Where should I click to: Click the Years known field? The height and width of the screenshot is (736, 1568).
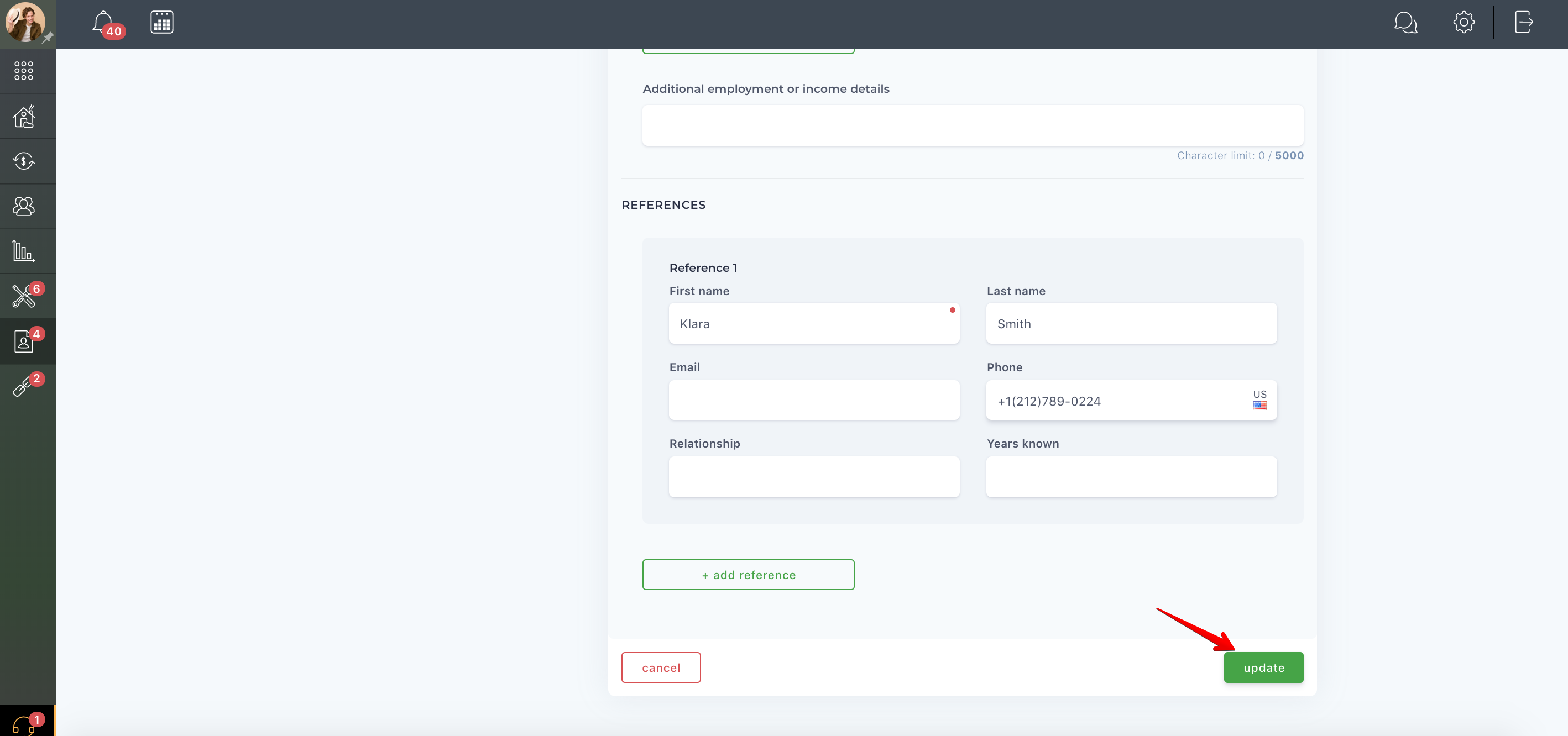(1131, 477)
